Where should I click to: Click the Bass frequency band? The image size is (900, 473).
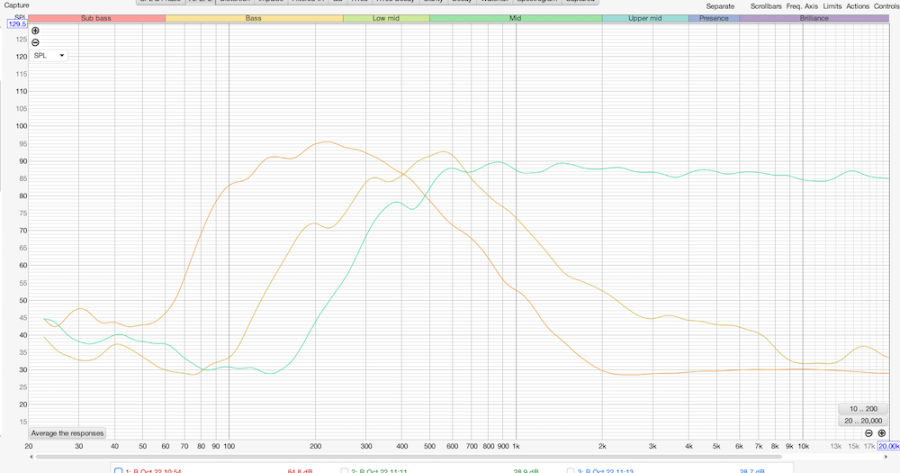(x=254, y=18)
